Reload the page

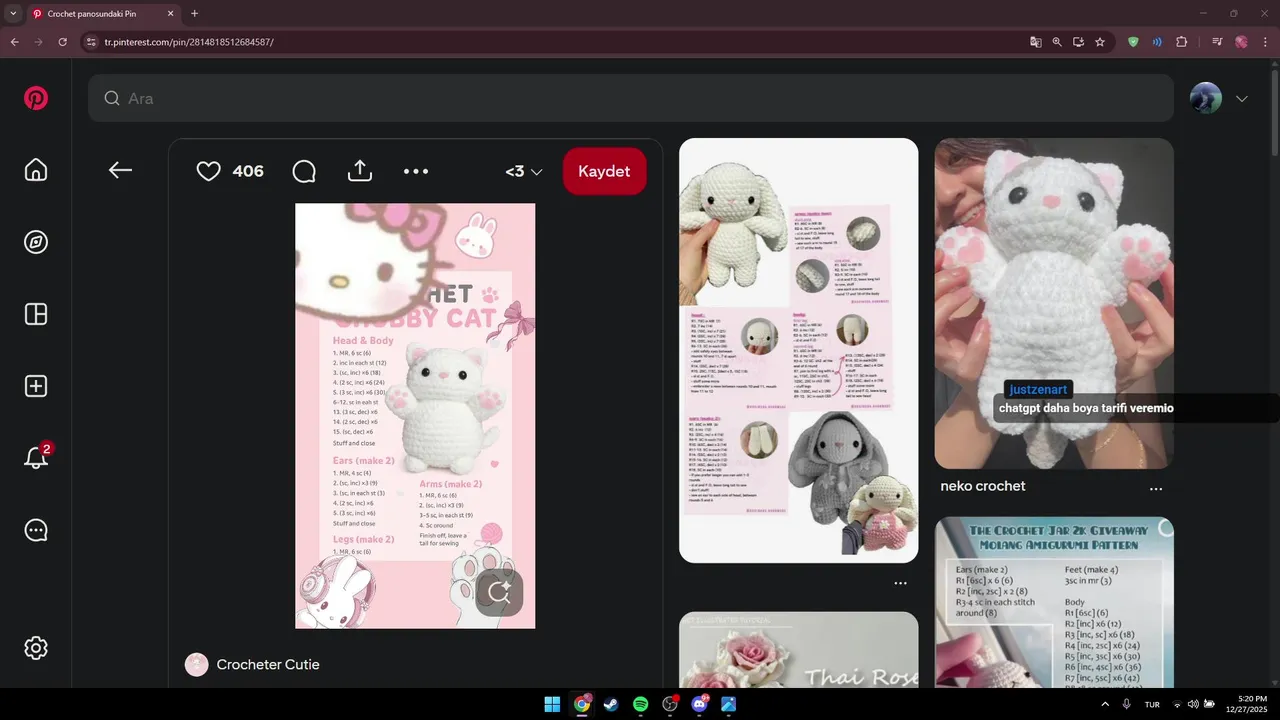[63, 42]
